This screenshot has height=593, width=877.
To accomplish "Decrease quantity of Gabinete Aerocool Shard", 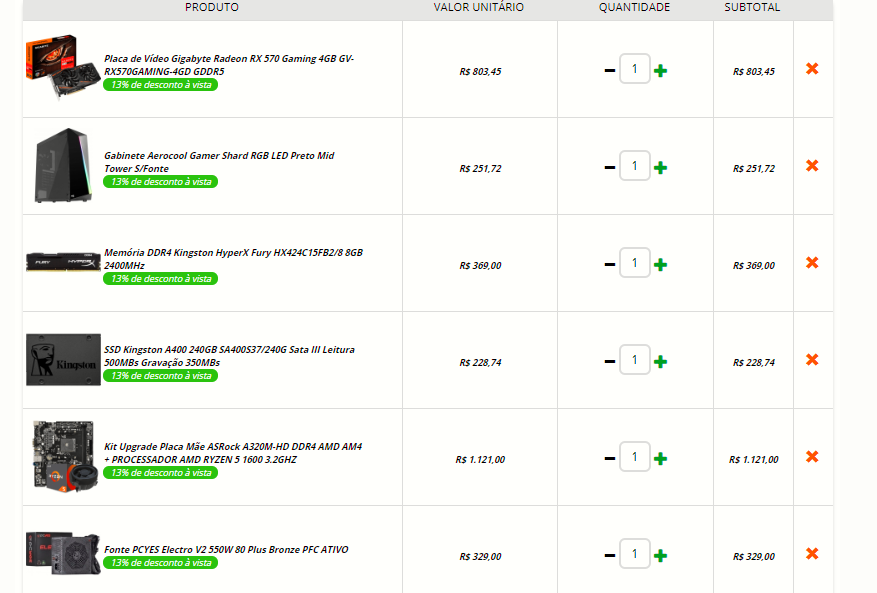I will (x=610, y=167).
